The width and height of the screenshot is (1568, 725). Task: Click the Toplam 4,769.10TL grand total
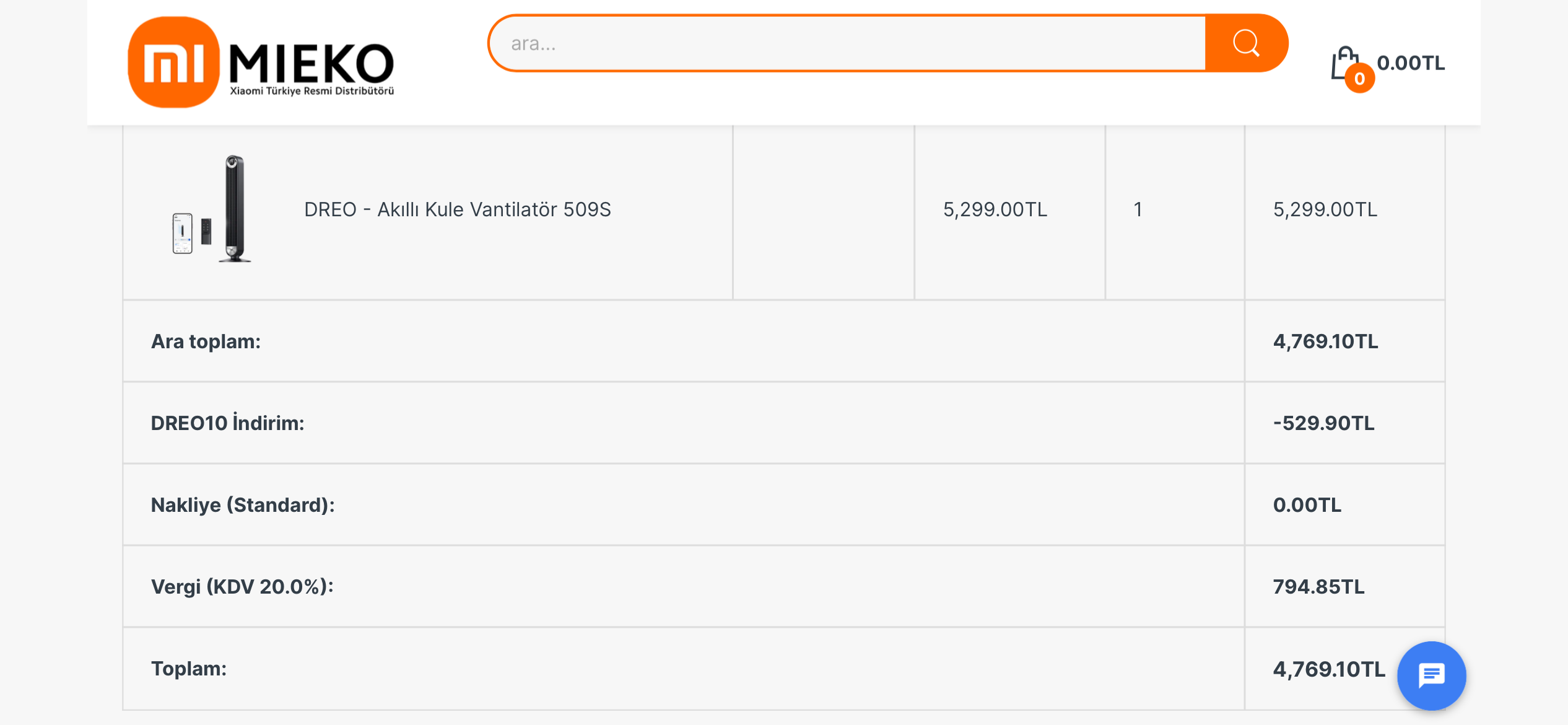coord(1329,669)
